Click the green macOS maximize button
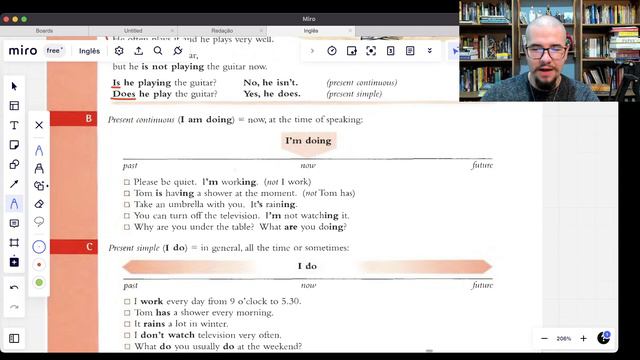This screenshot has height=360, width=640. pos(24,19)
